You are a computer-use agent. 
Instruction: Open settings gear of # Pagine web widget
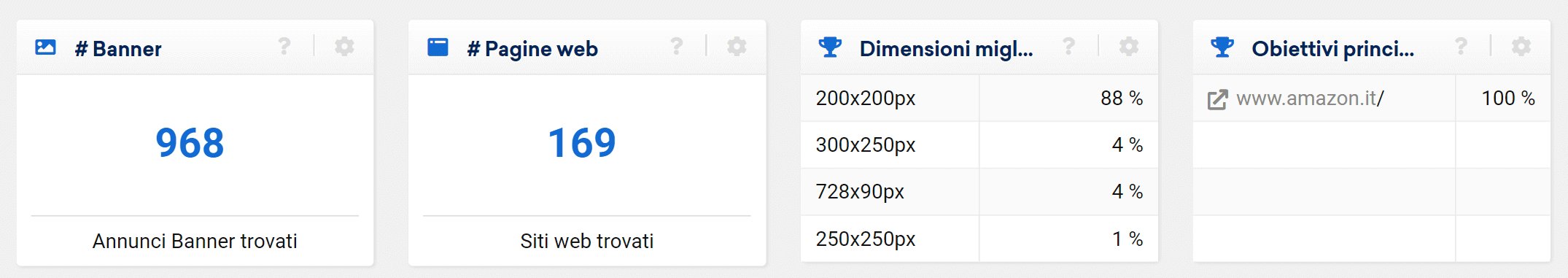(737, 47)
